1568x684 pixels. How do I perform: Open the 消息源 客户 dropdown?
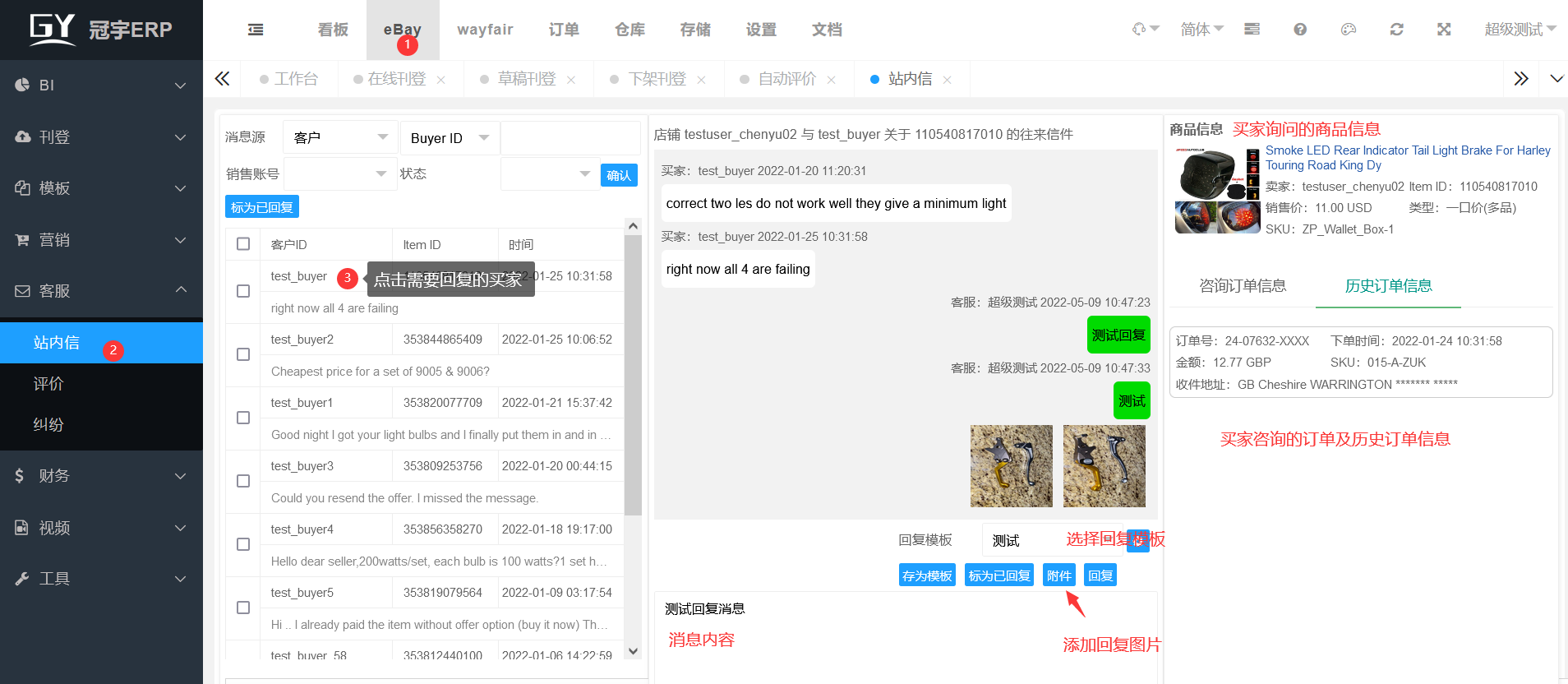point(340,137)
